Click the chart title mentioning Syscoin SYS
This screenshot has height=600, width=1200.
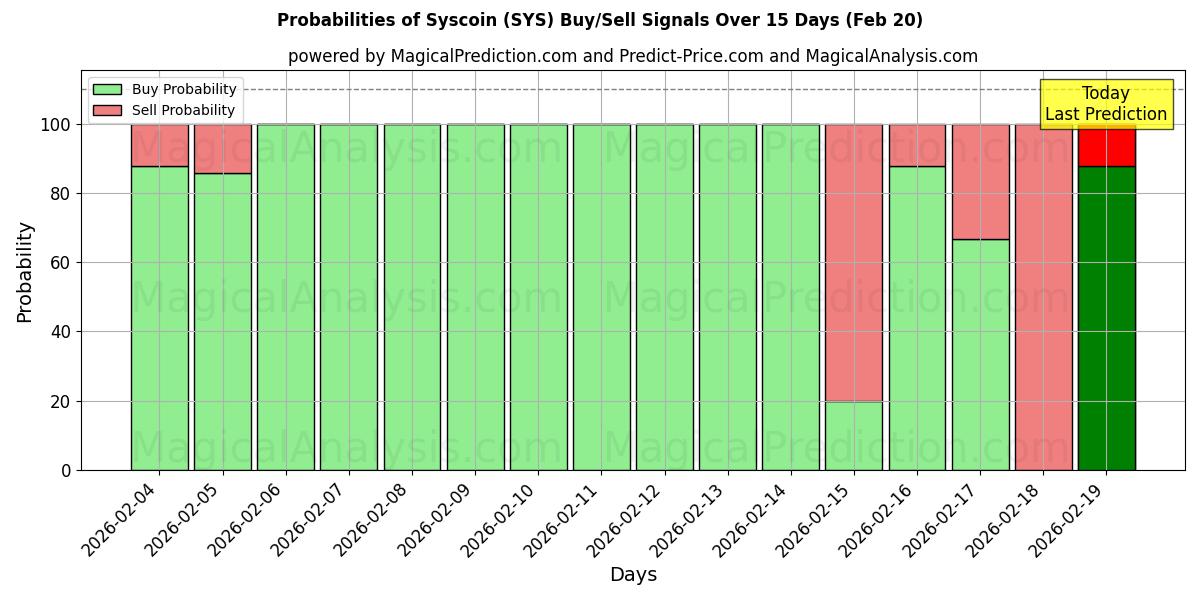(x=600, y=20)
